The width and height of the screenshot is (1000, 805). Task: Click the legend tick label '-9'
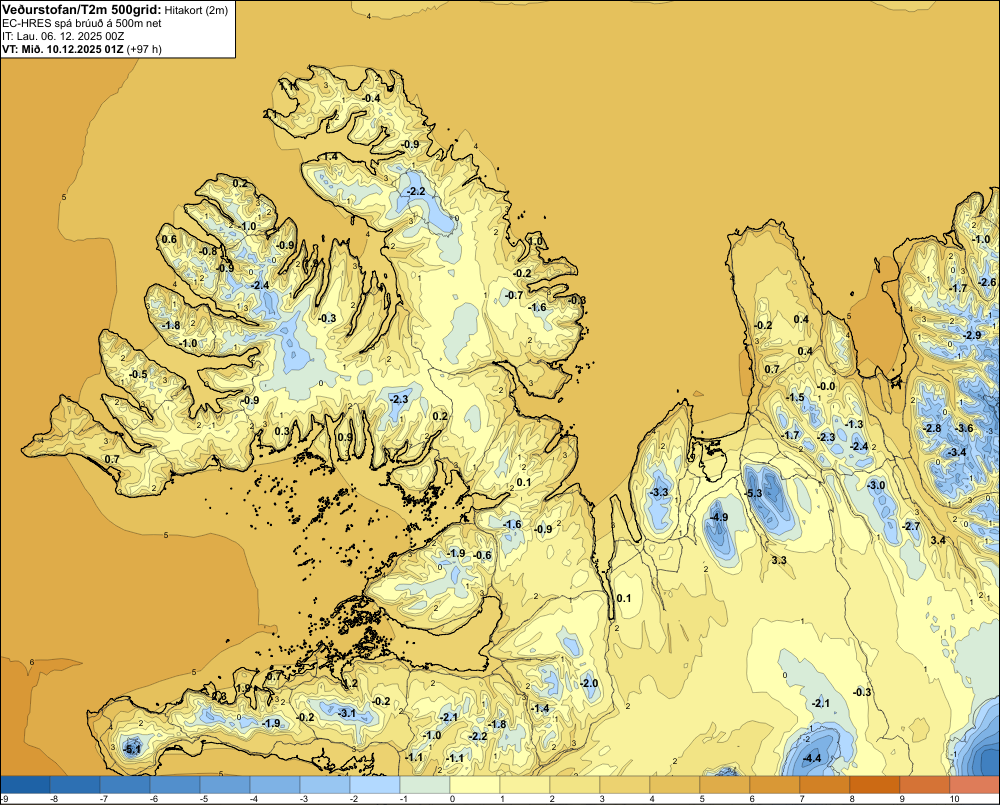pyautogui.click(x=4, y=799)
